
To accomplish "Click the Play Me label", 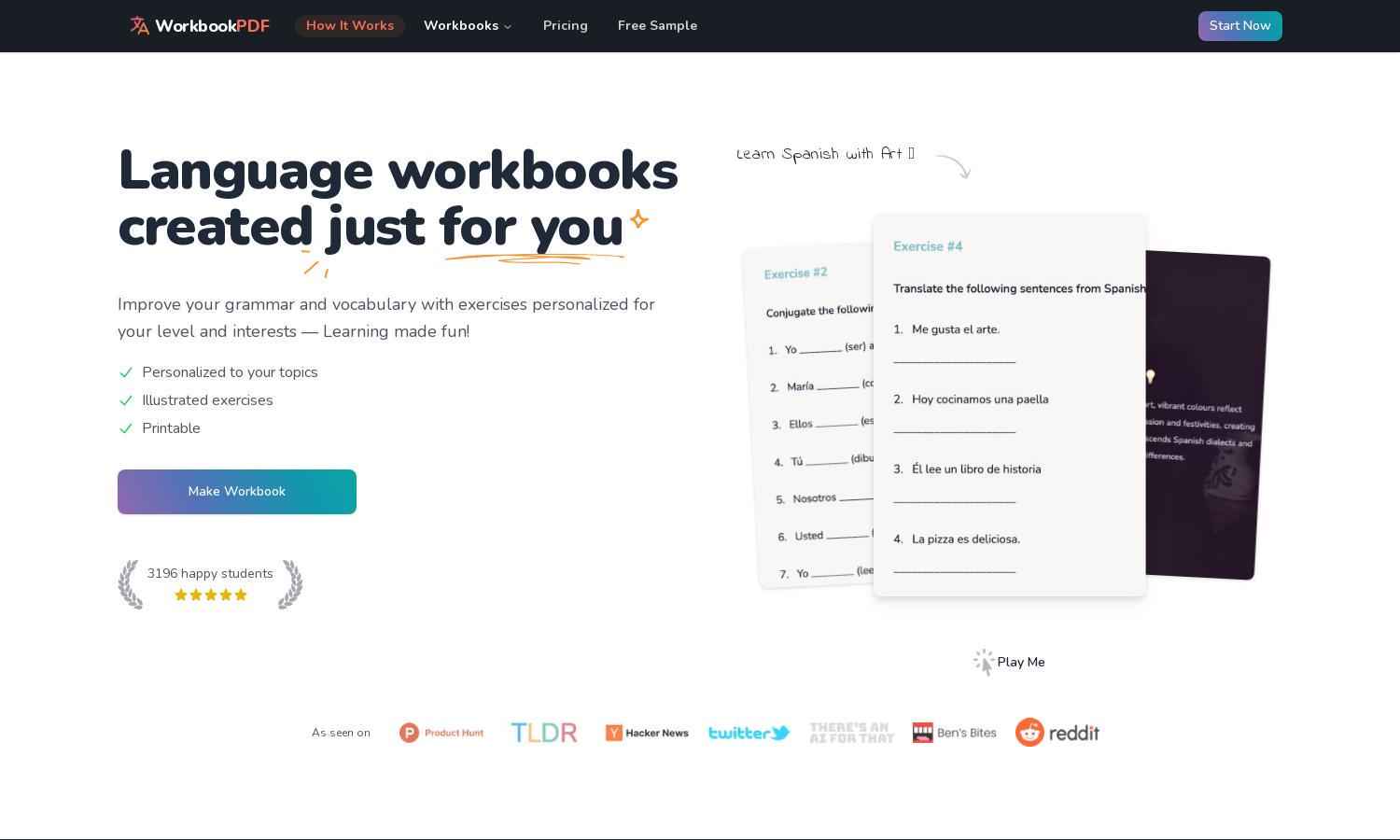I will point(1021,663).
